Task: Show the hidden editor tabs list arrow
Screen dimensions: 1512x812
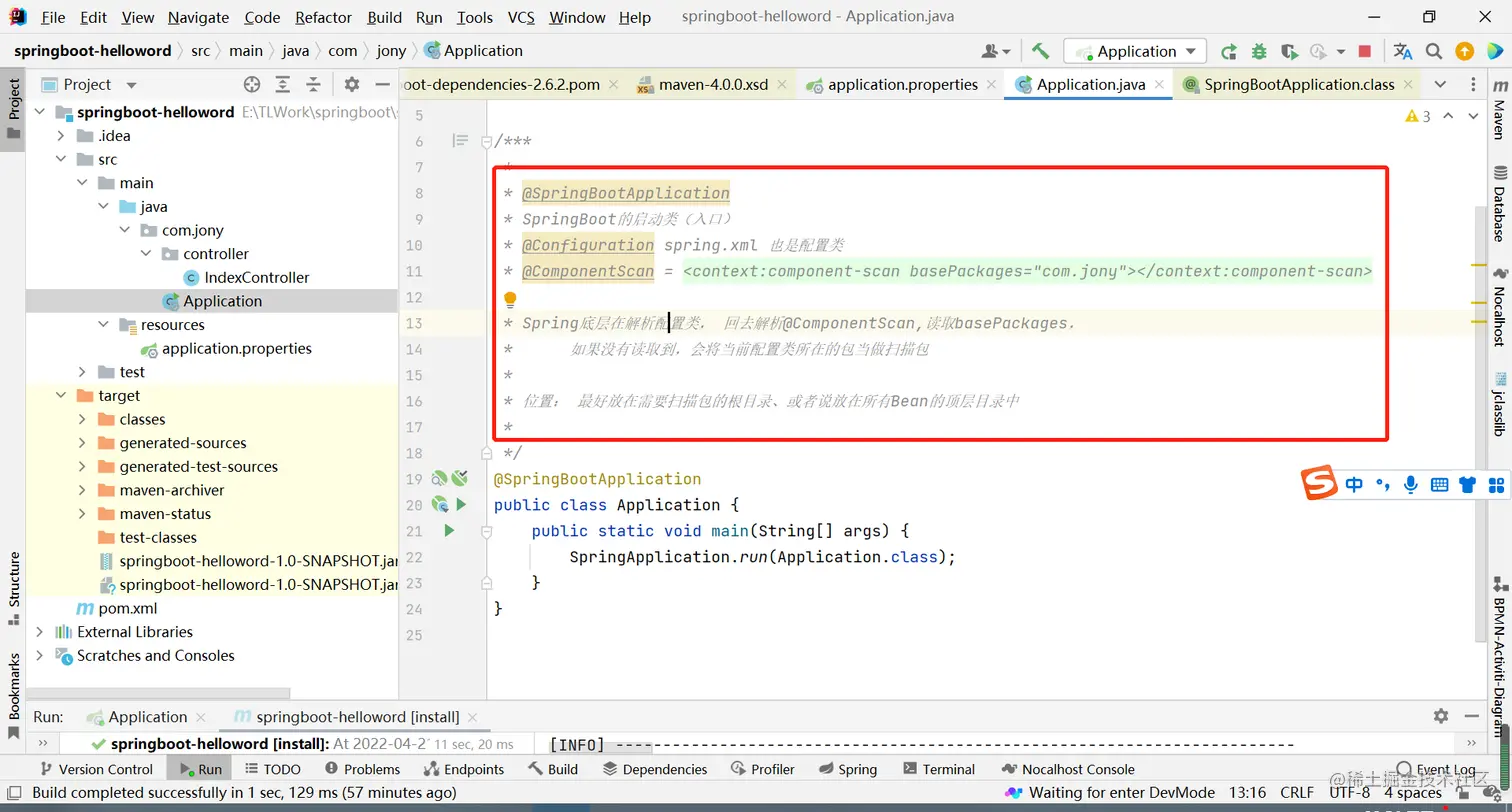Action: [x=1440, y=85]
